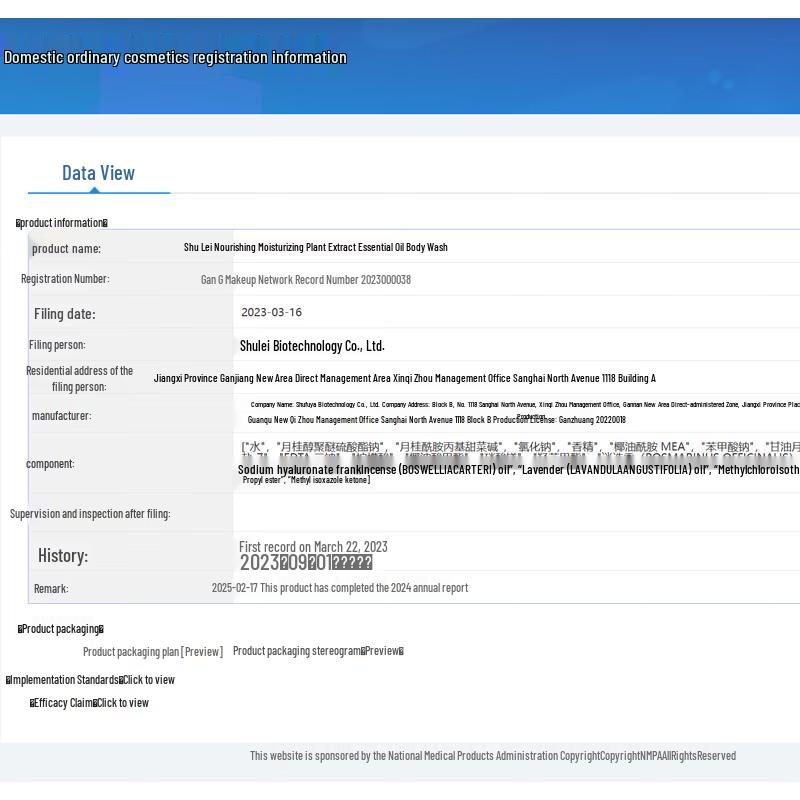Click the registration number 2023000038 value
This screenshot has height=800, width=800.
305,280
